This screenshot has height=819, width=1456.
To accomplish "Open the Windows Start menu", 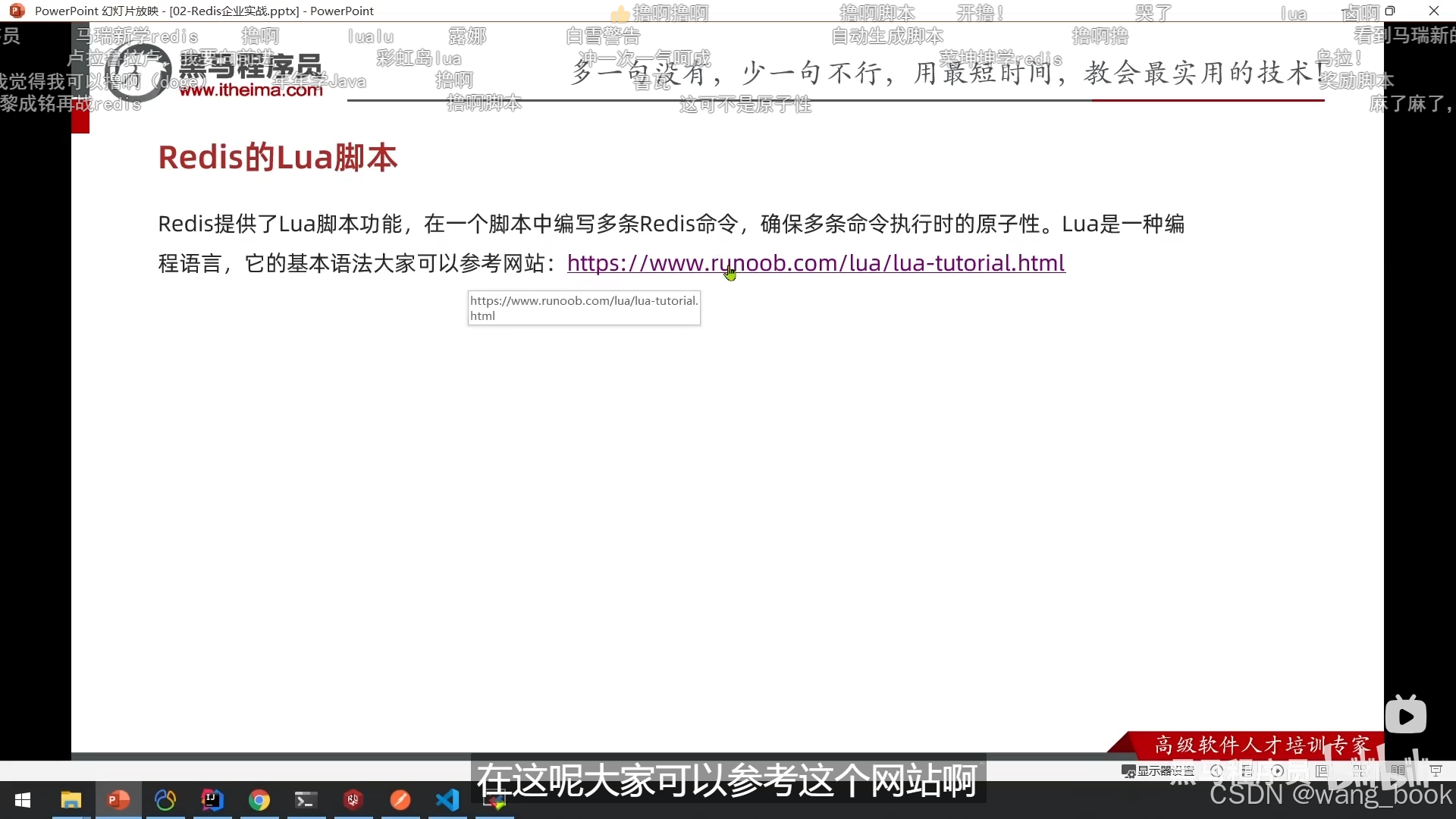I will pyautogui.click(x=23, y=800).
